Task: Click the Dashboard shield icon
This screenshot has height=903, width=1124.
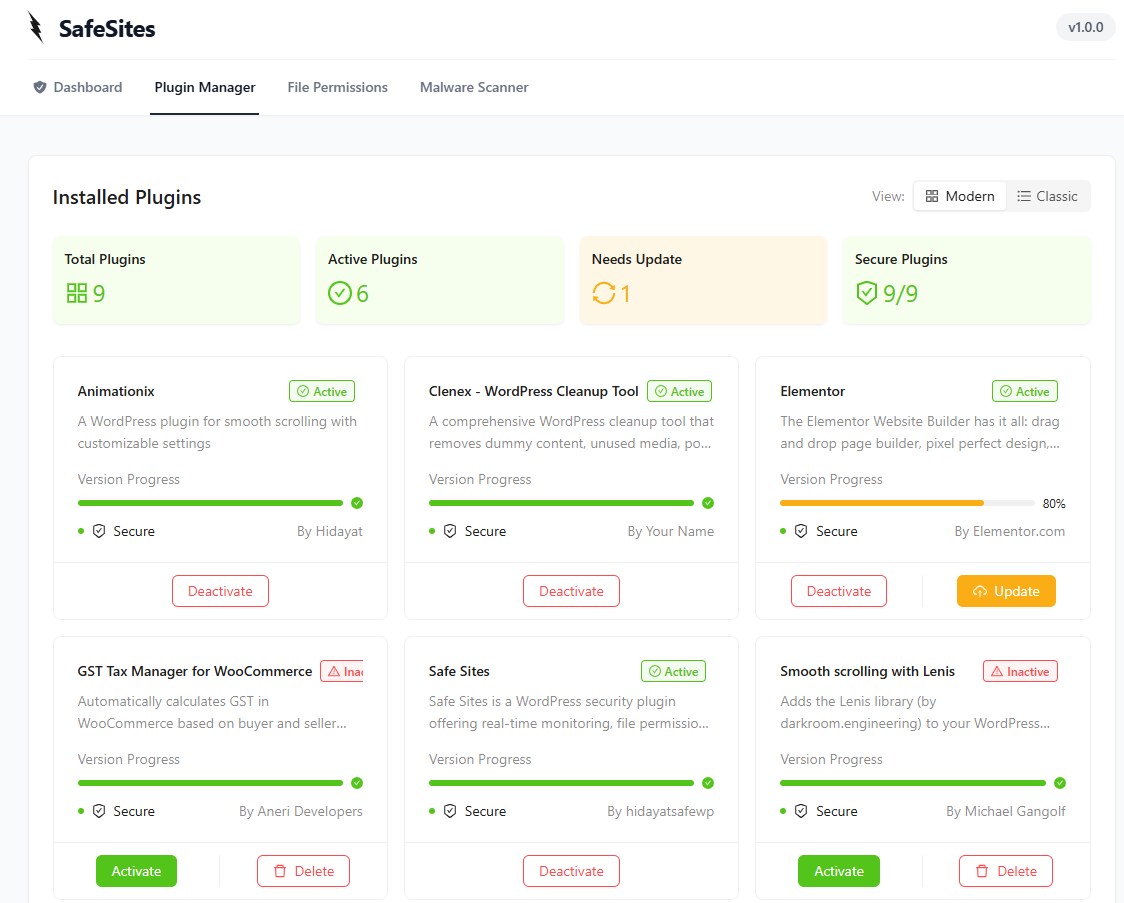Action: point(40,87)
